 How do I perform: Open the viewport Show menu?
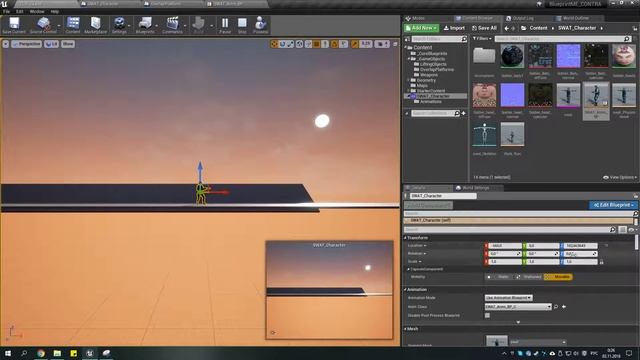tap(68, 44)
